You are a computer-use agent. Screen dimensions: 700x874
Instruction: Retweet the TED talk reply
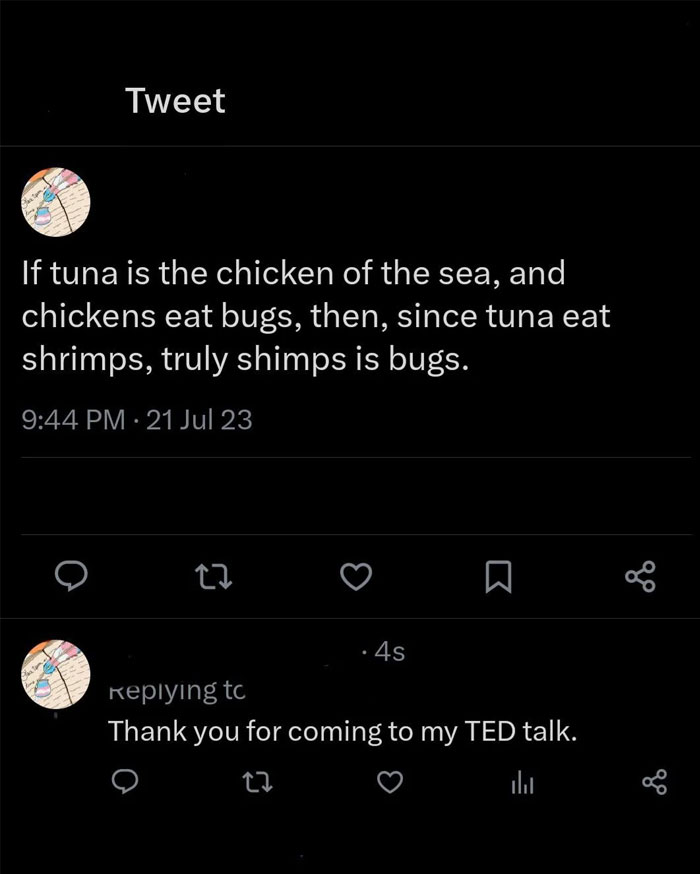point(258,785)
